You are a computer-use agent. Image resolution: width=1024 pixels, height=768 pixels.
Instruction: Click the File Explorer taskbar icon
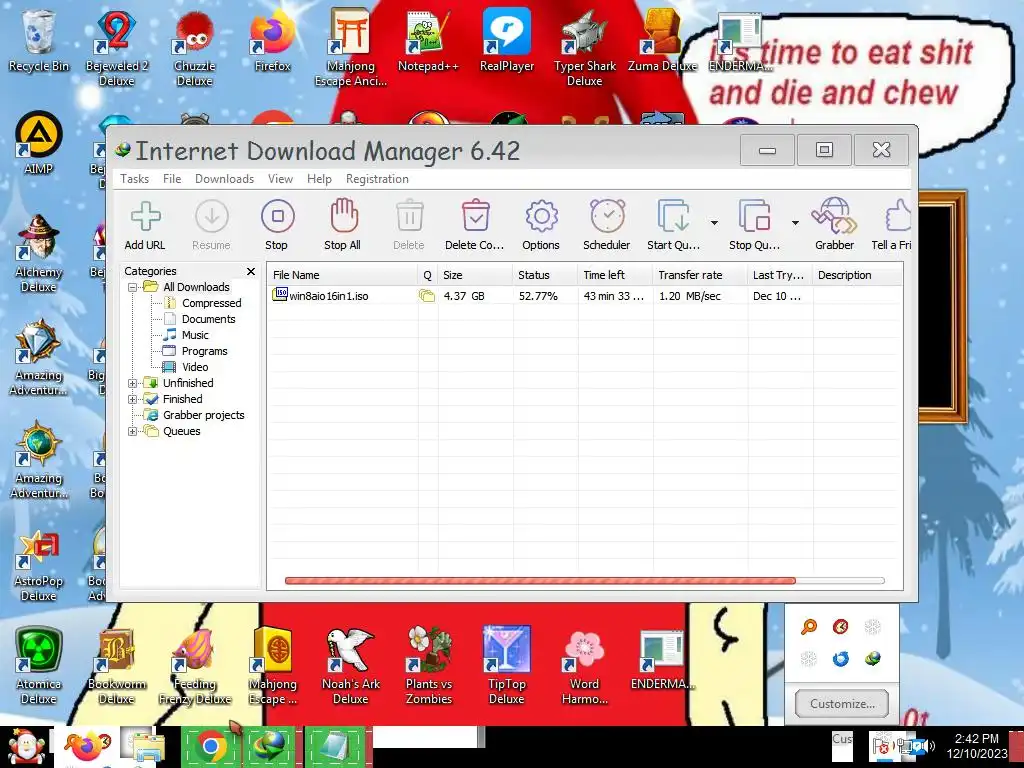point(146,746)
